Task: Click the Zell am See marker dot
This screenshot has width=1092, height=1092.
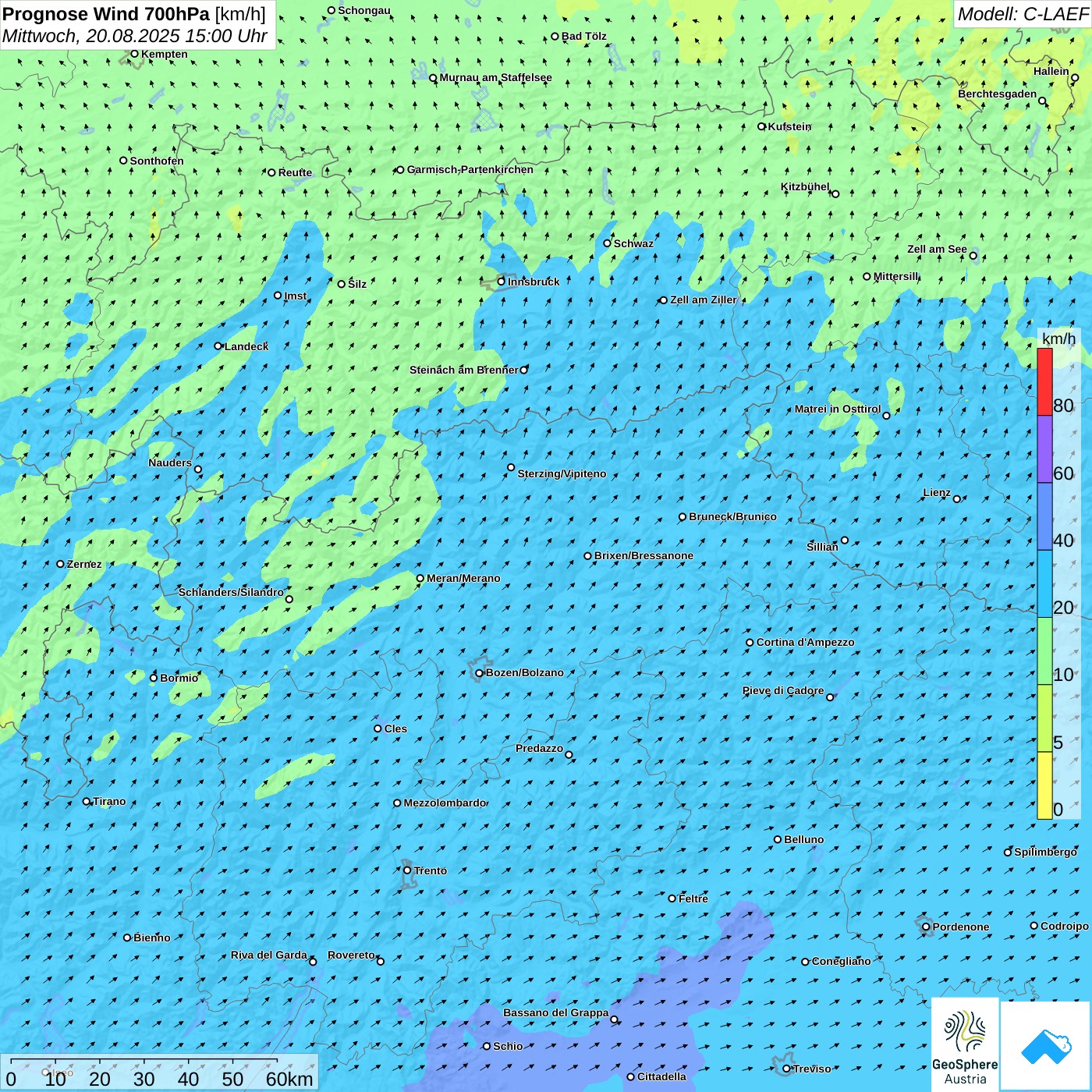Action: 973,256
